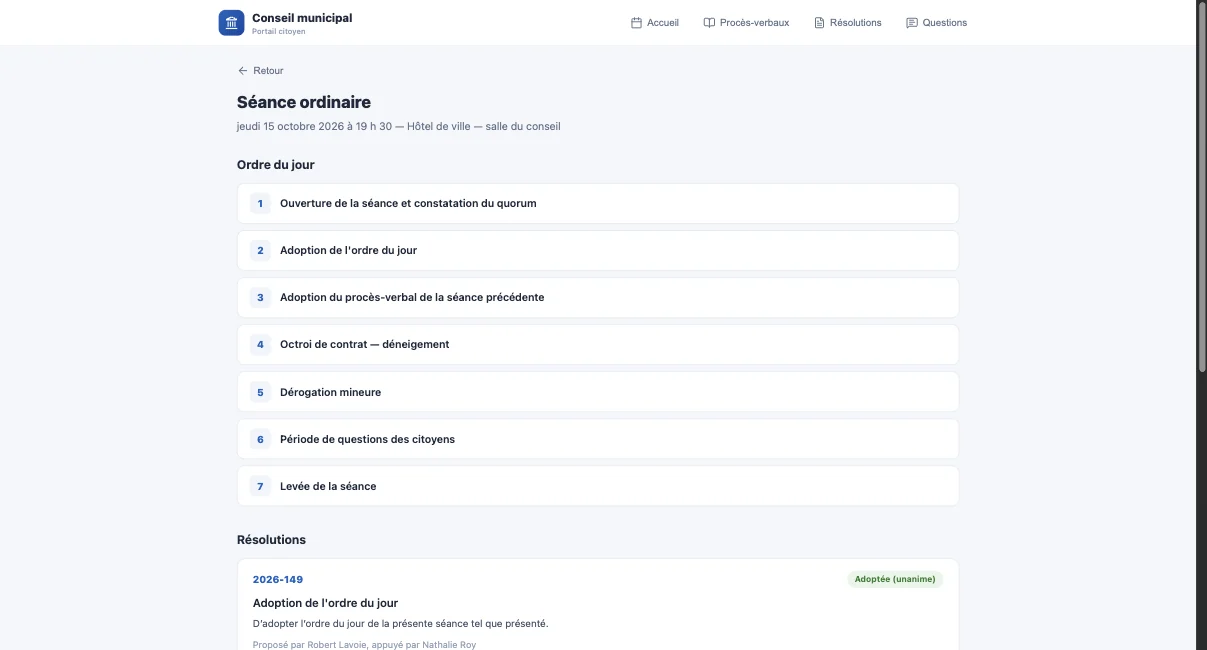This screenshot has height=650, width=1207.
Task: Click the Résolutions section heading
Action: pyautogui.click(x=271, y=540)
